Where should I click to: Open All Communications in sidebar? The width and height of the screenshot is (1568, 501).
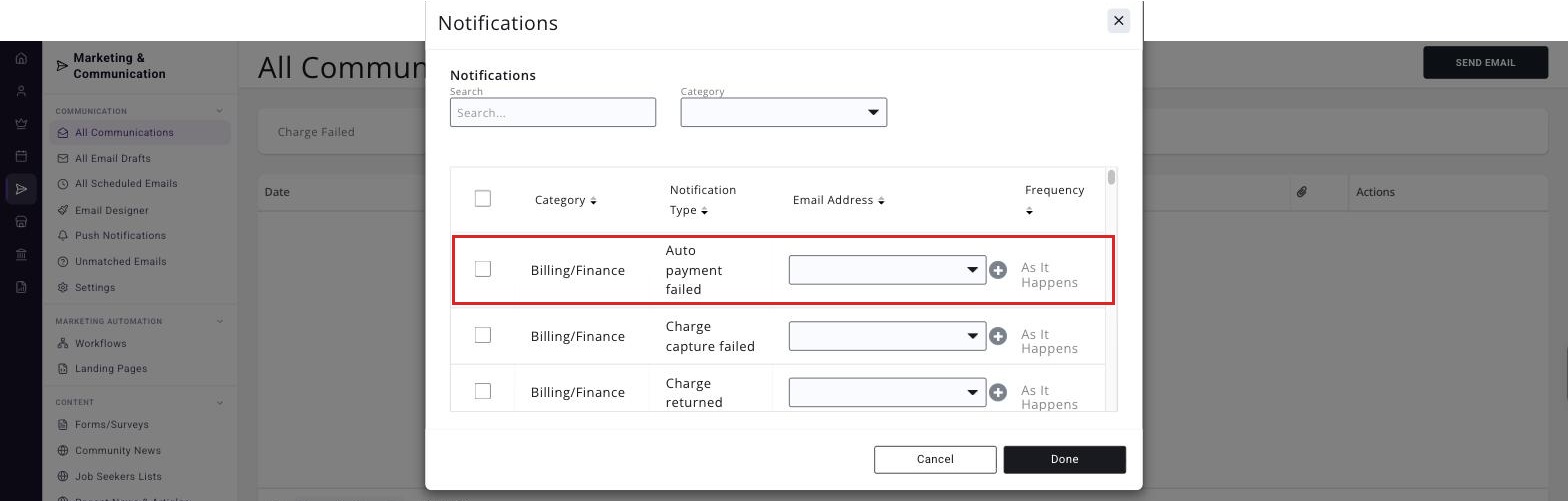point(140,132)
